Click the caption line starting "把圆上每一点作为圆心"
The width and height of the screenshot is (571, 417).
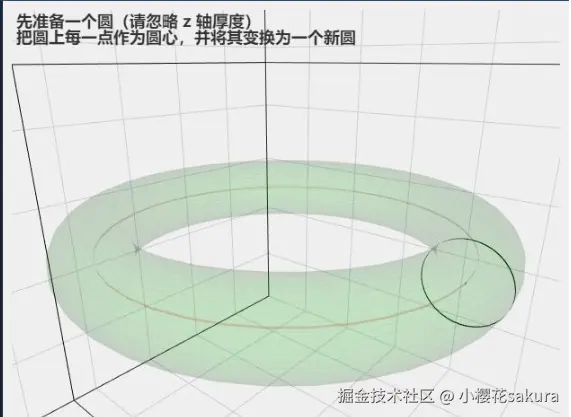(x=186, y=38)
